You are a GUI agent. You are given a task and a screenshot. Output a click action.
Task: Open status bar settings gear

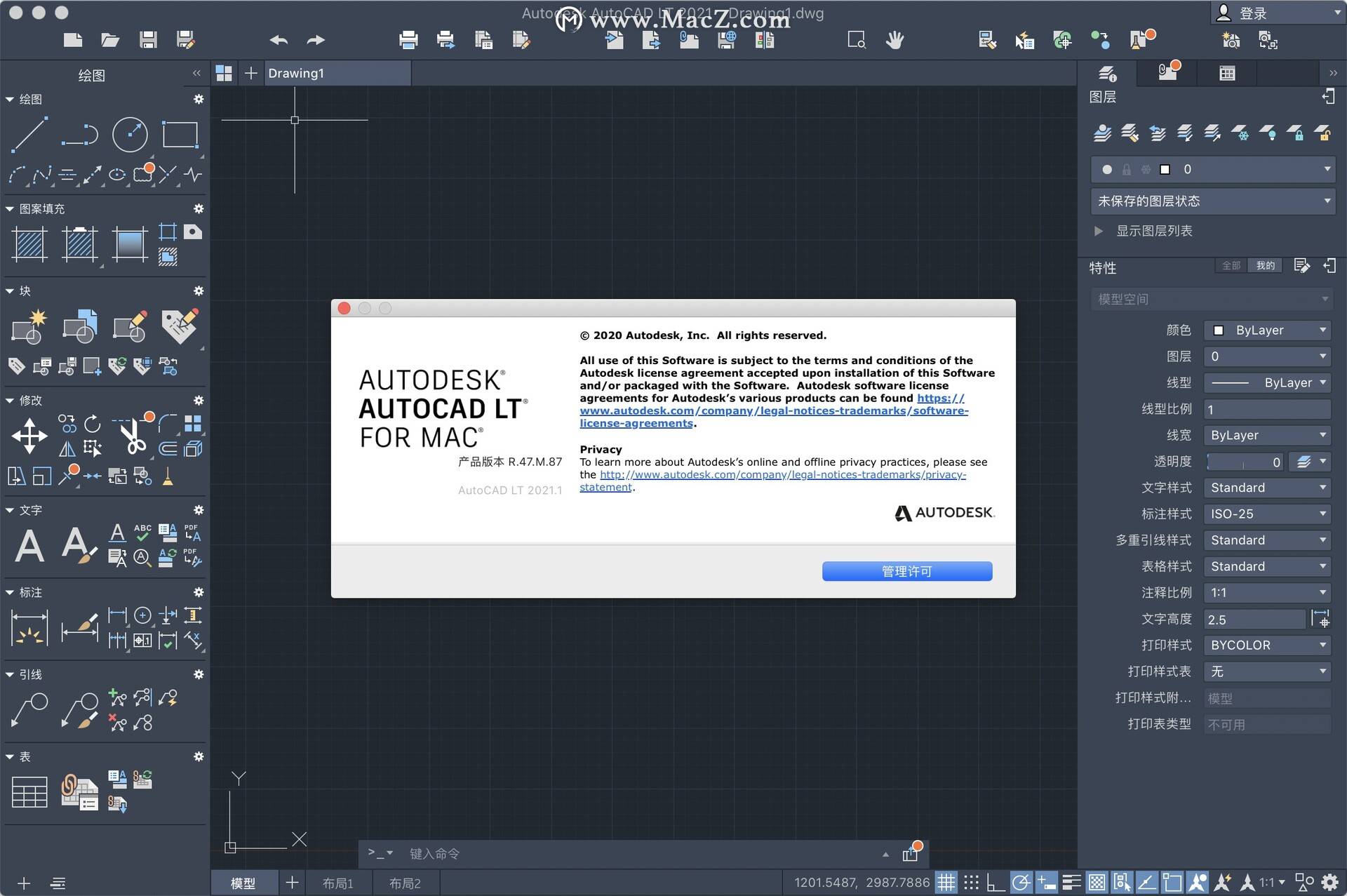click(1330, 882)
